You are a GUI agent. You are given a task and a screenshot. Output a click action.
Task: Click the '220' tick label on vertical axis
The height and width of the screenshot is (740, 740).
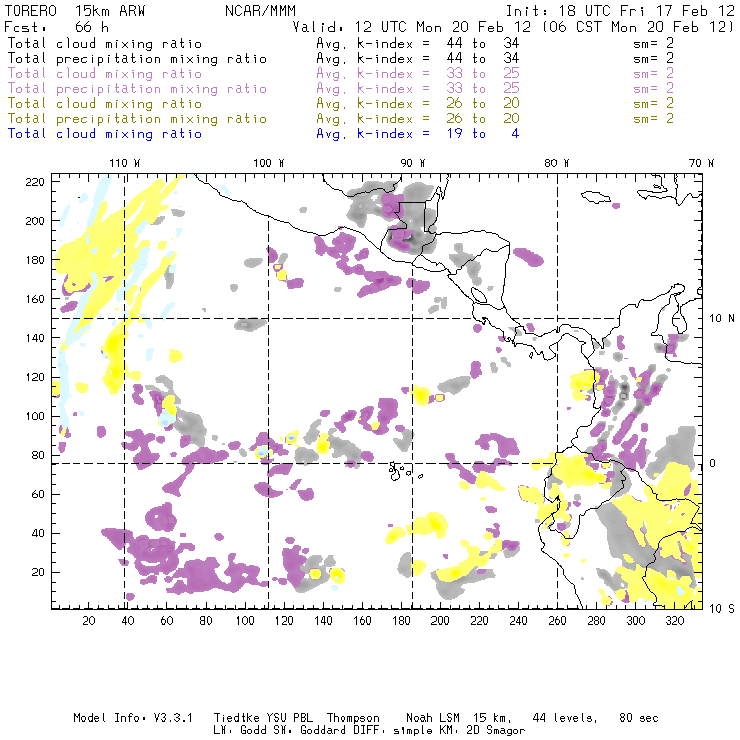click(x=35, y=182)
